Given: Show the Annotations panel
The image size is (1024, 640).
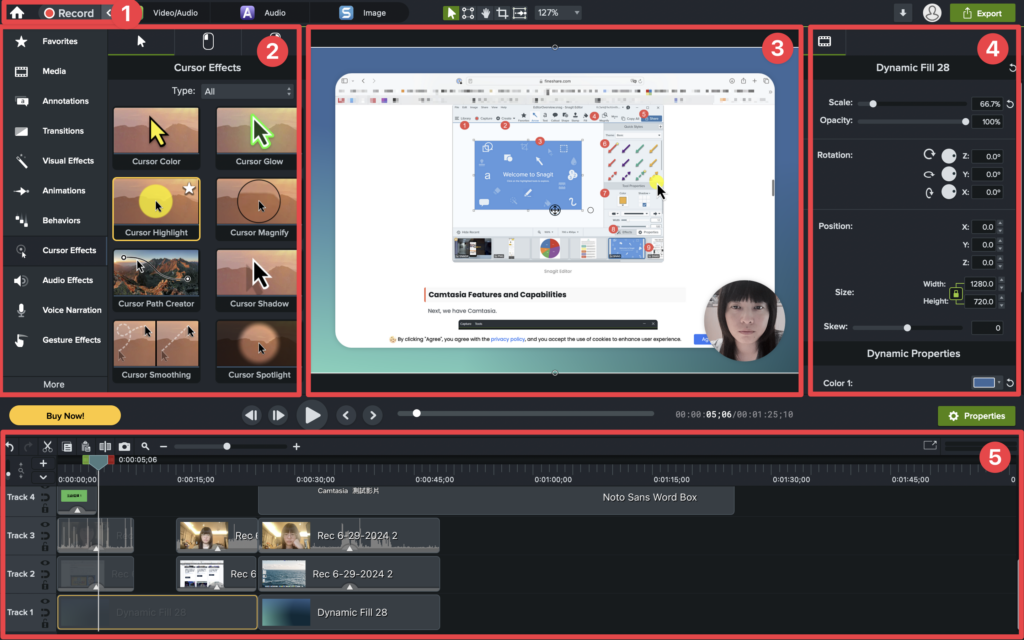Looking at the screenshot, I should (x=55, y=101).
